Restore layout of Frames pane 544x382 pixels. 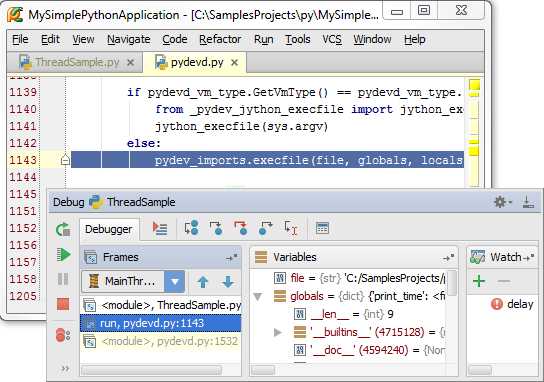(x=232, y=258)
